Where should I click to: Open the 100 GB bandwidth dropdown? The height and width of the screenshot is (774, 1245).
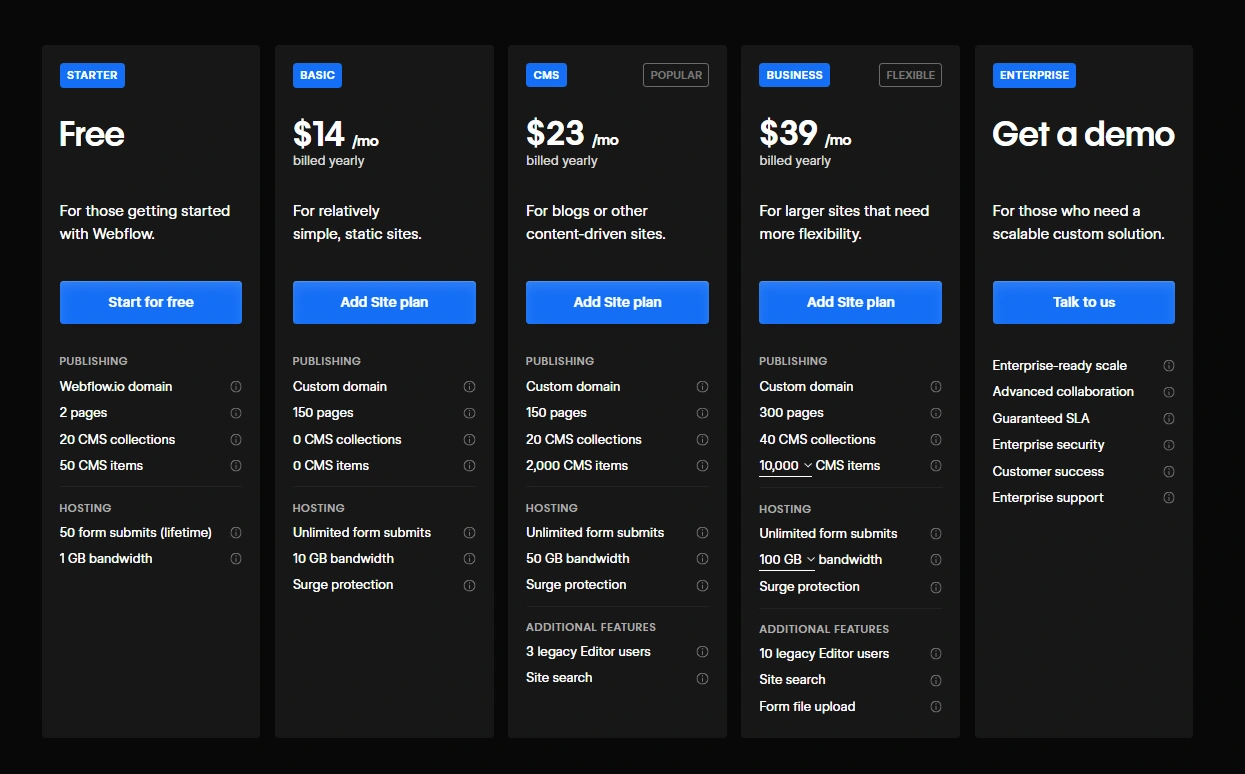(787, 560)
